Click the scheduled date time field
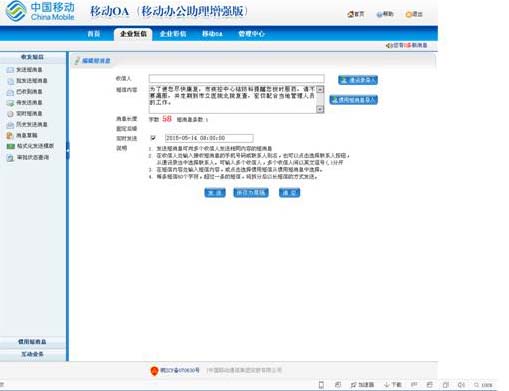The width and height of the screenshot is (509, 391). (x=209, y=138)
